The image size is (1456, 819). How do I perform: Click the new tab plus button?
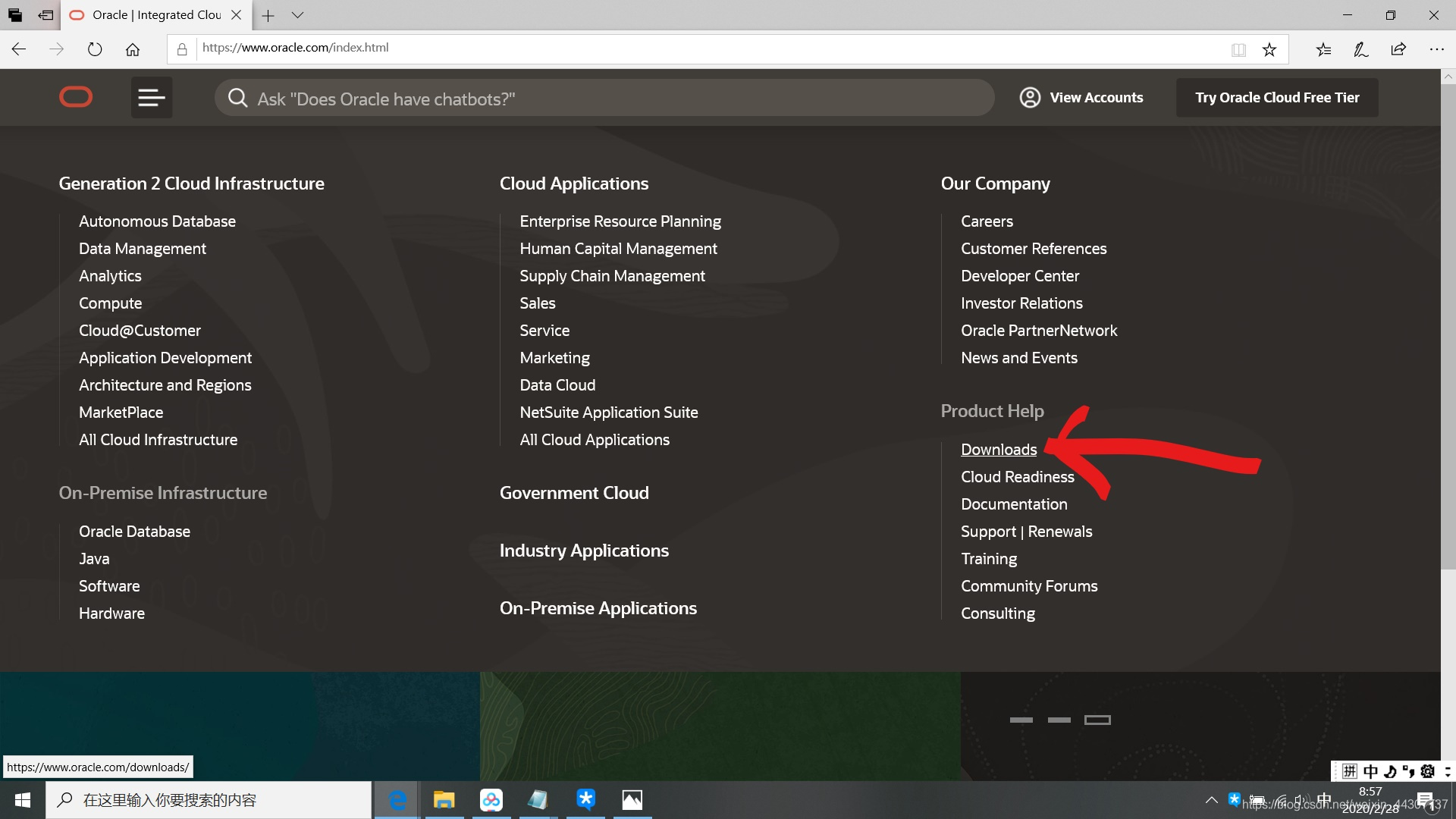(x=265, y=14)
